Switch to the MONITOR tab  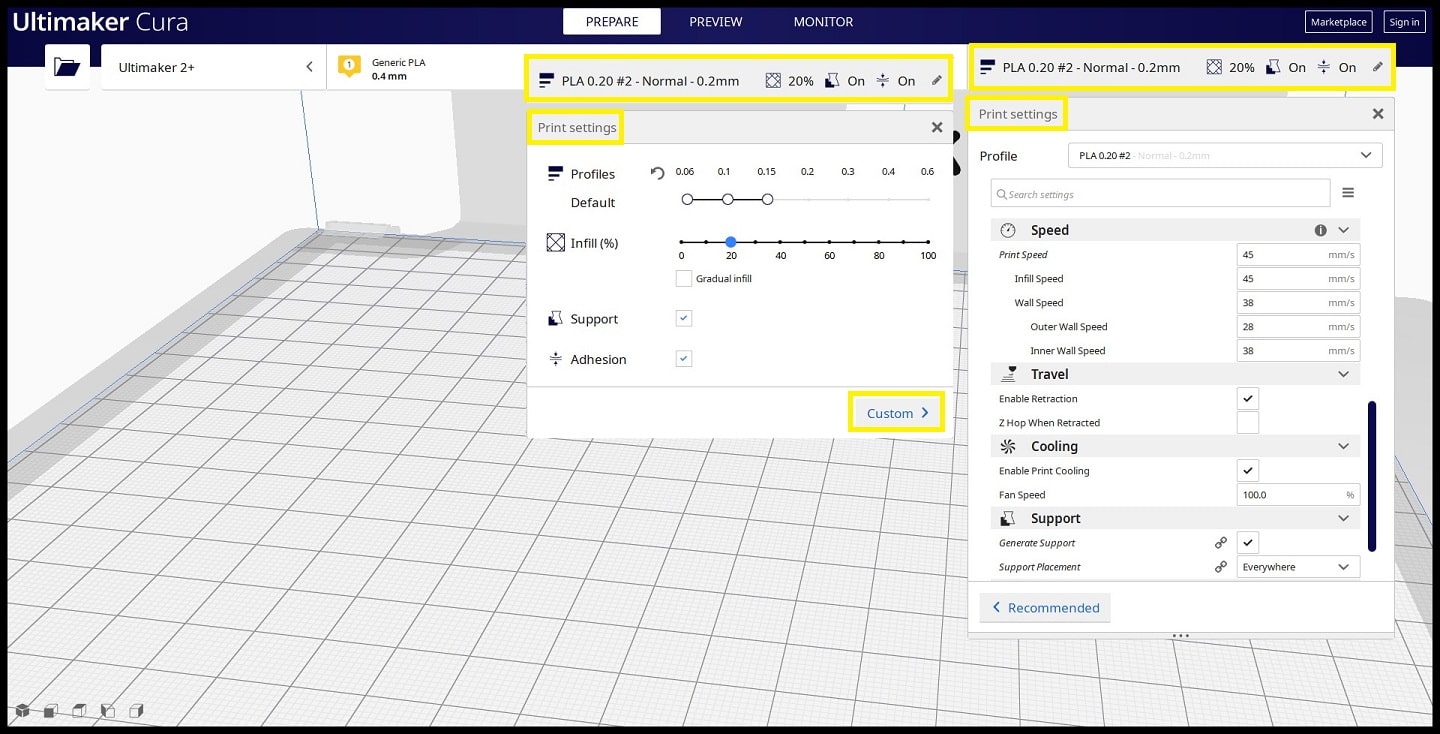824,21
